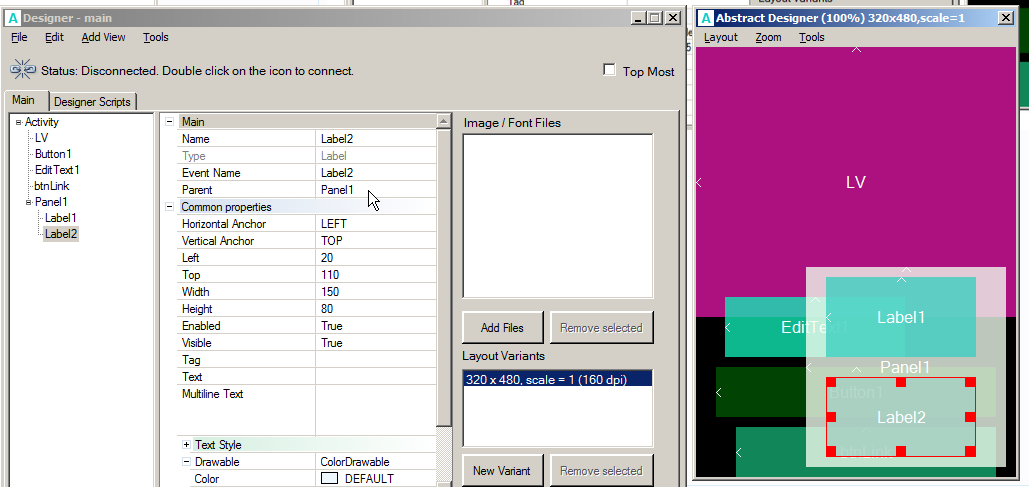Open the Zoom menu in Abstract Designer
This screenshot has height=487, width=1029.
[x=768, y=37]
